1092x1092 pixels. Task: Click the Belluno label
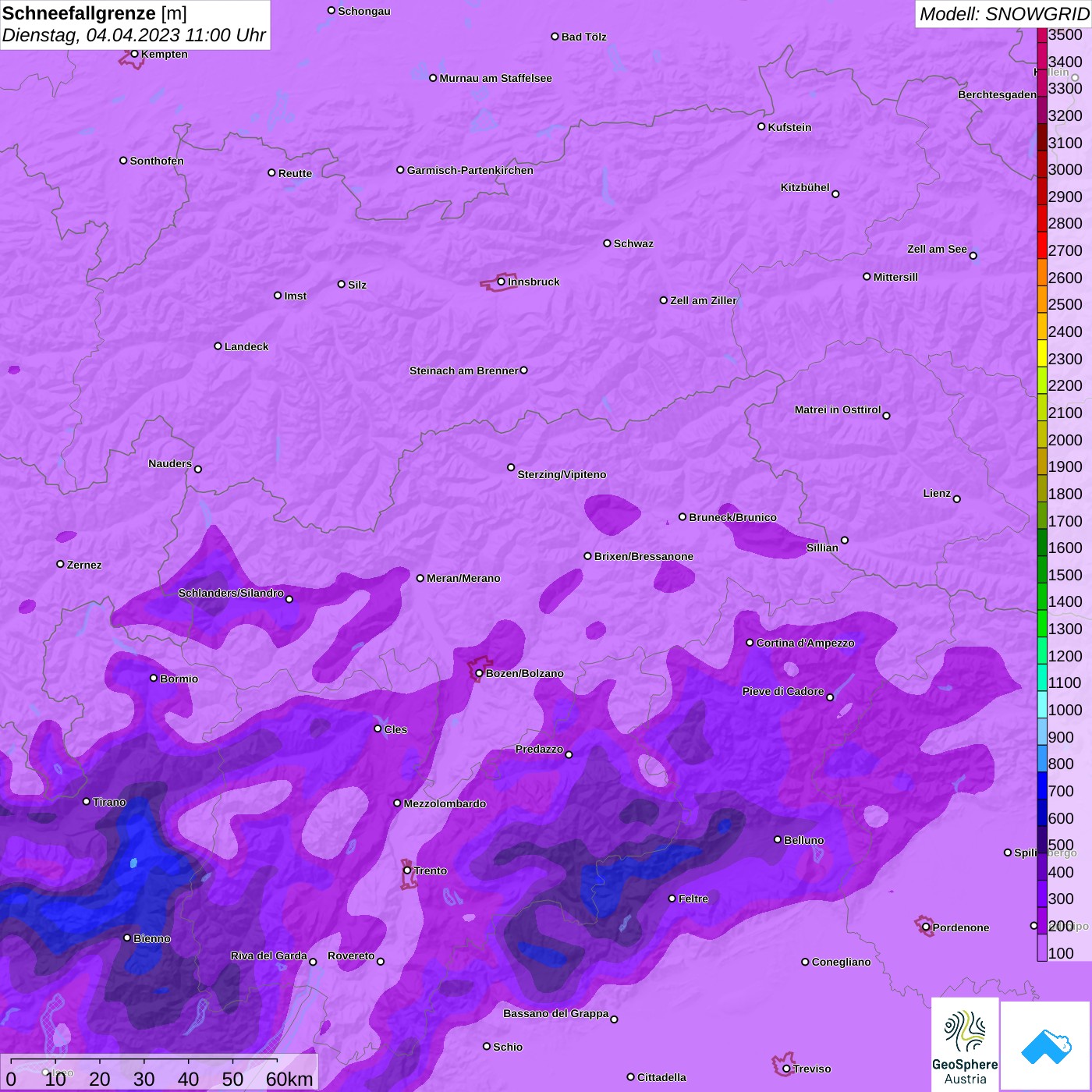tap(803, 840)
